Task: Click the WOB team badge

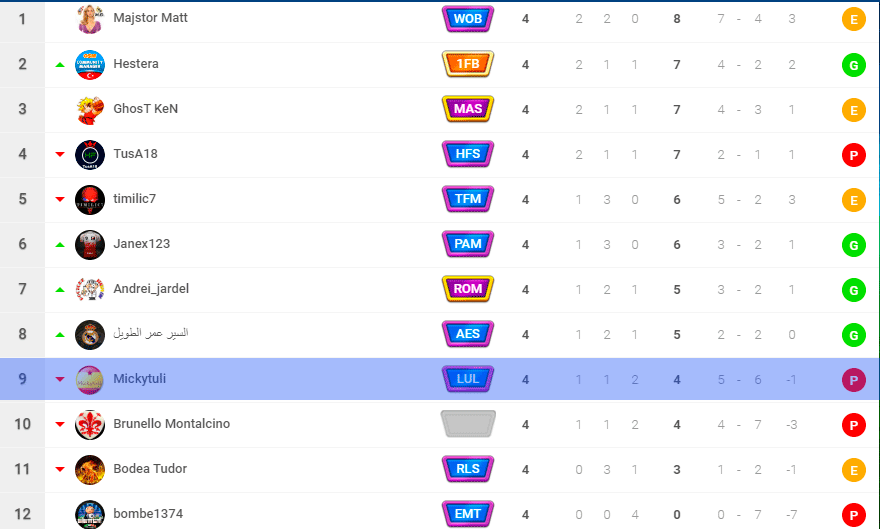Action: point(468,19)
